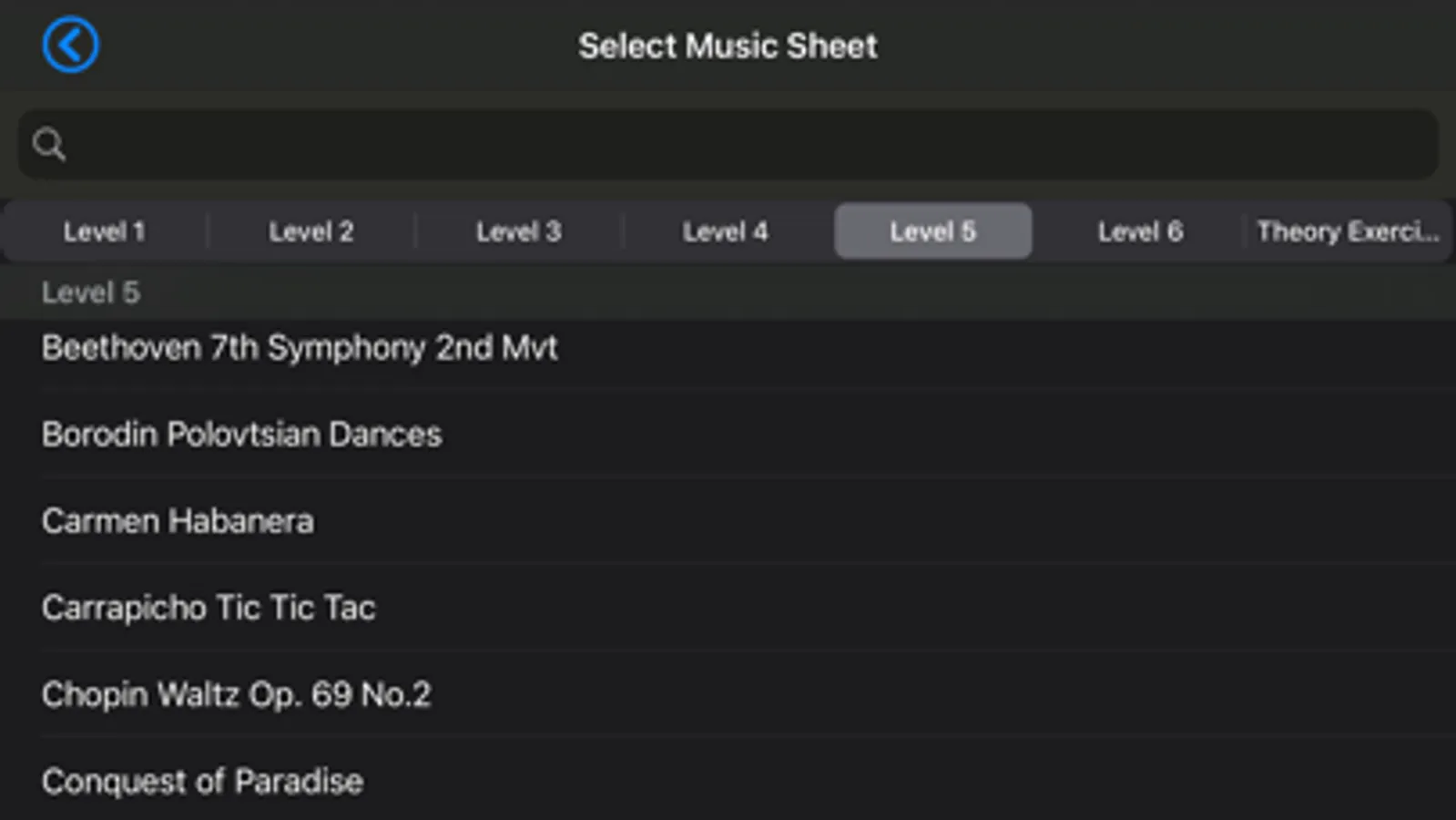Viewport: 1456px width, 820px height.
Task: Select Chopin Waltz Op. 69 No.2
Action: (236, 694)
